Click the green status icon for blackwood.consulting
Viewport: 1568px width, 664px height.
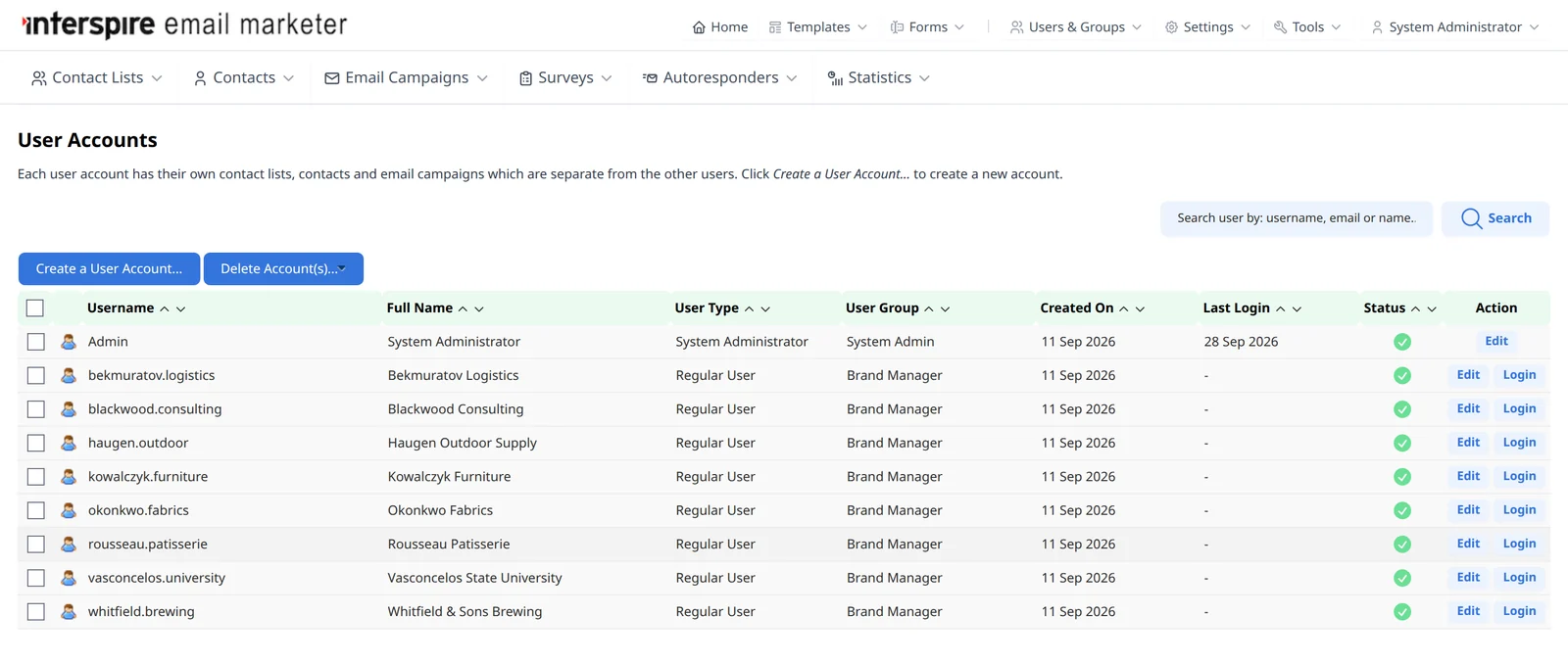[1402, 409]
